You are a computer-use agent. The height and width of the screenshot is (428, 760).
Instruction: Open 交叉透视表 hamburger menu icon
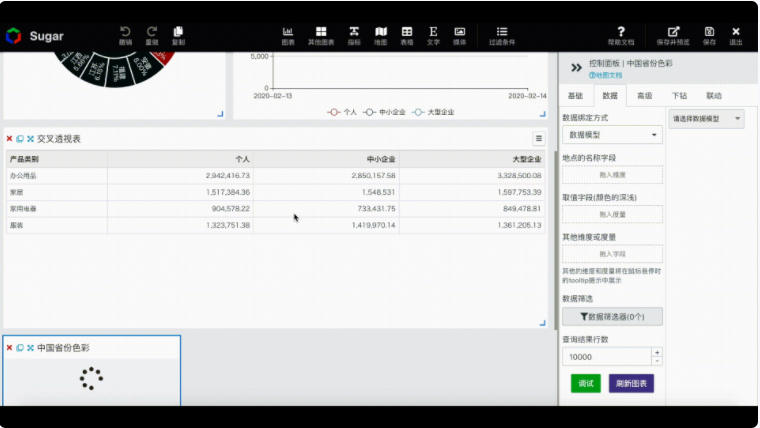pos(538,139)
